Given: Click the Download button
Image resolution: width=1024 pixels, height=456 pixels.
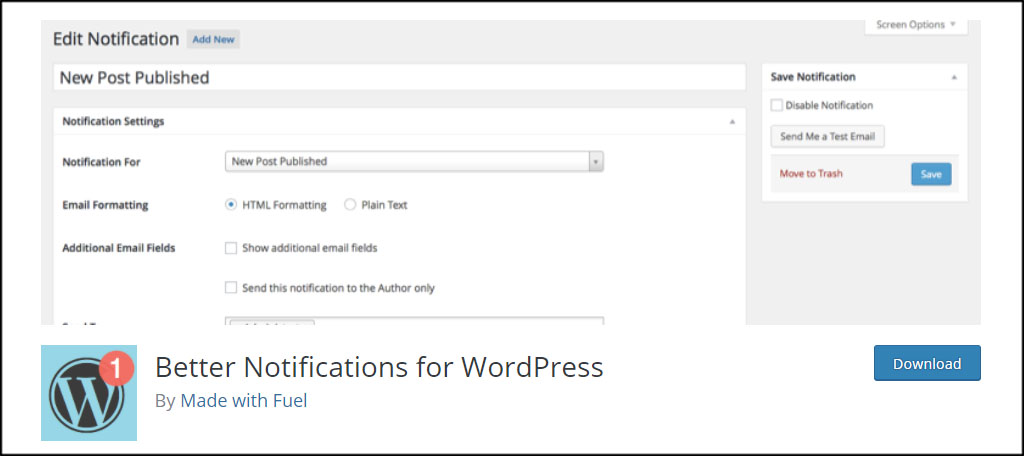Looking at the screenshot, I should pos(927,363).
